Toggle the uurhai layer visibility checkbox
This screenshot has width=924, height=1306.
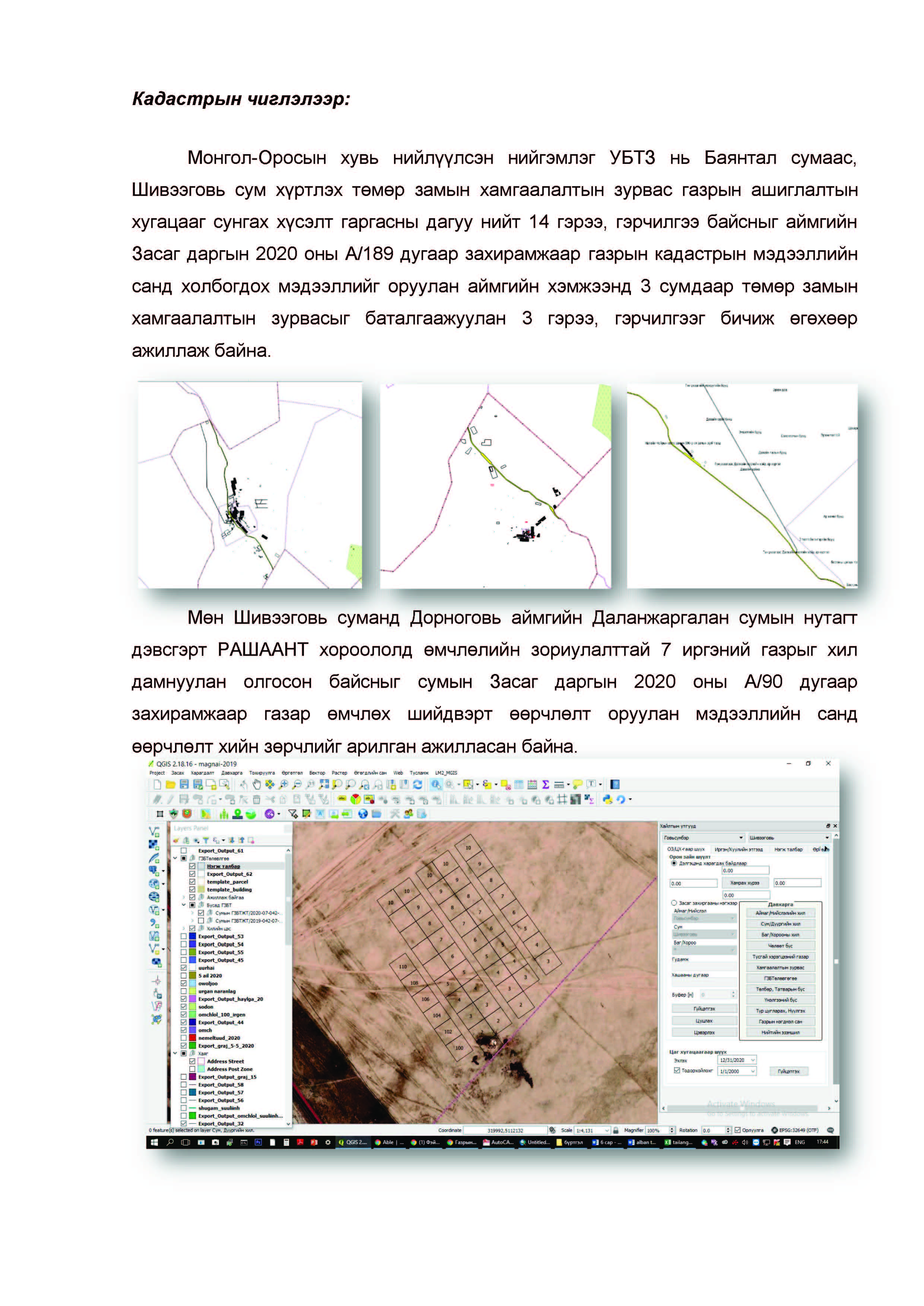pos(184,968)
